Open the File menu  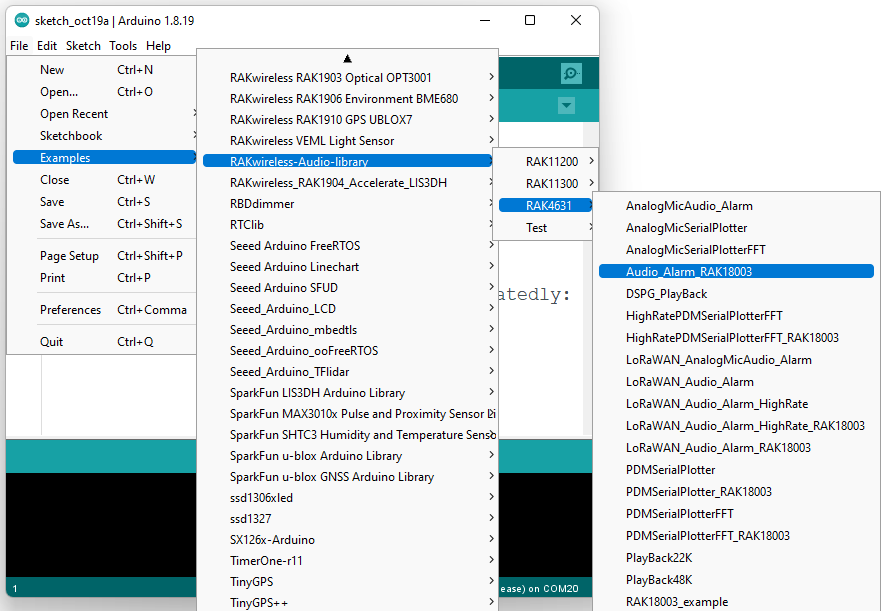point(19,46)
